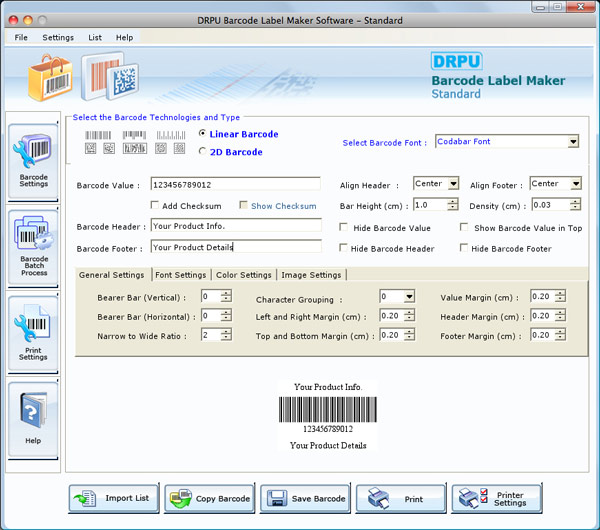Adjust the Bearer Bar (Vertical) stepper
Image resolution: width=600 pixels, height=530 pixels.
[226, 296]
